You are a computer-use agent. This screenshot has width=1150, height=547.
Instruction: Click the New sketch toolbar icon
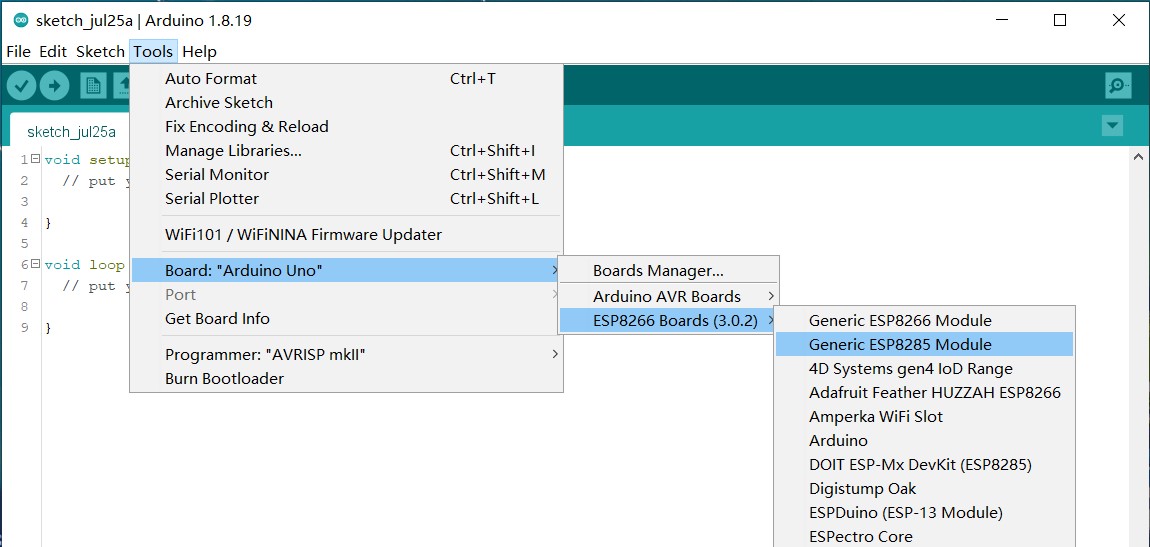pyautogui.click(x=93, y=86)
